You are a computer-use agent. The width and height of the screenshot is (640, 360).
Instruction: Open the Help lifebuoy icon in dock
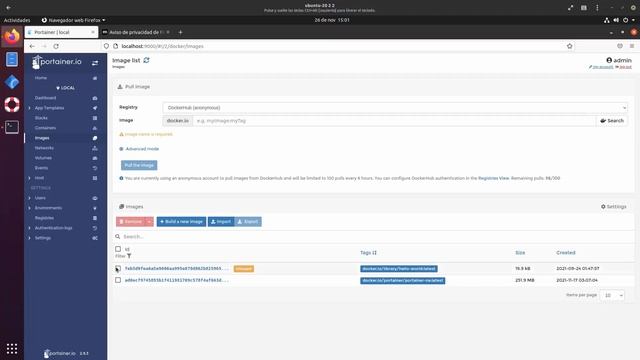(12, 104)
